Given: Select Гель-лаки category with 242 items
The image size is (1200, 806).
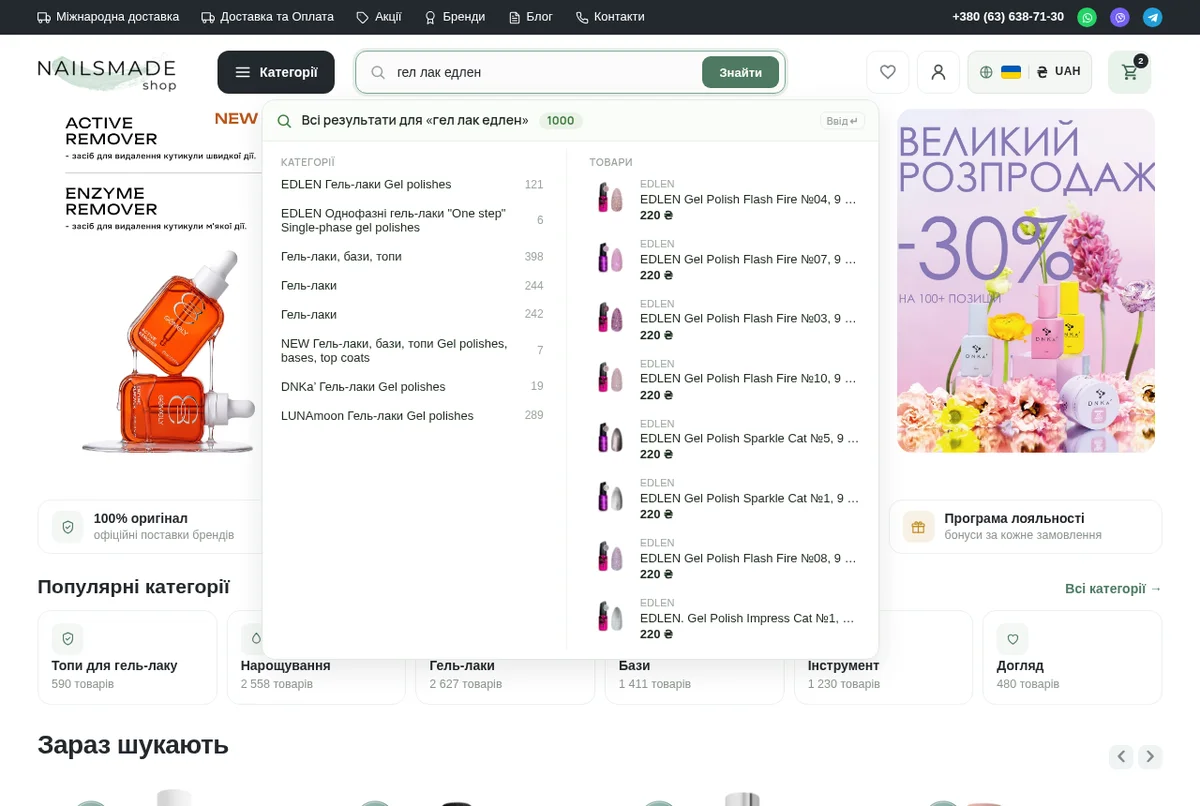Looking at the screenshot, I should (412, 314).
